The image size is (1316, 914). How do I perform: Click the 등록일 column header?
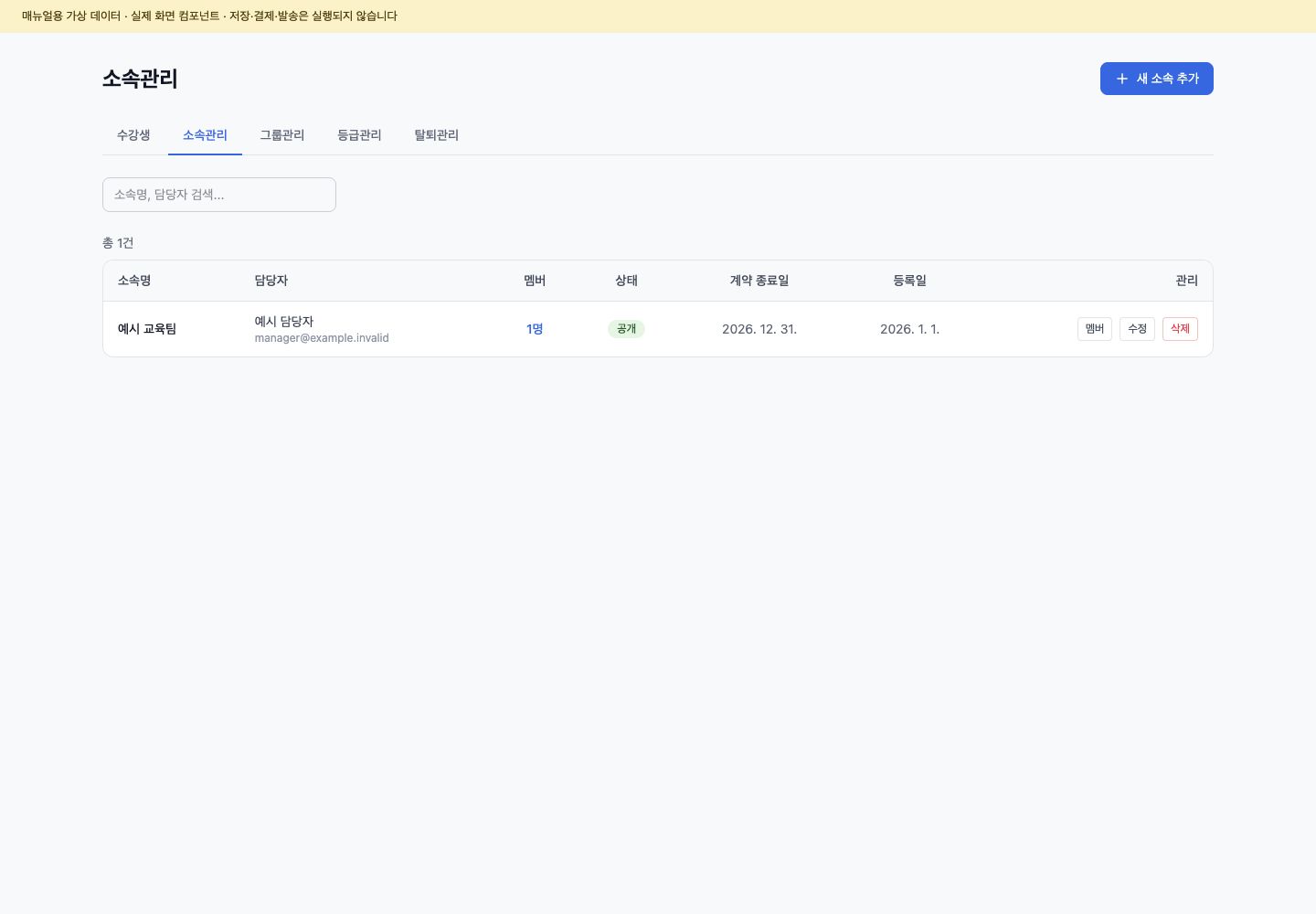coord(909,281)
